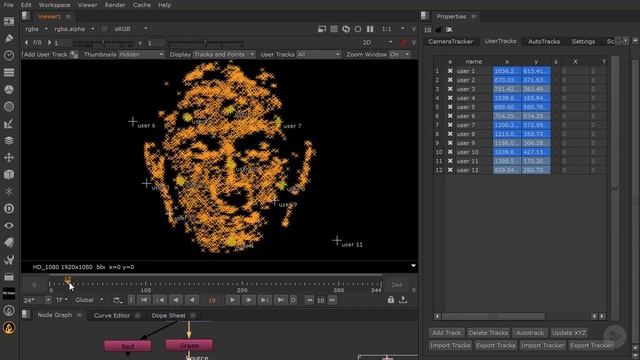Viewport: 640px width, 360px height.
Task: Open the Image nodes toolbar menu
Action: pos(9,21)
